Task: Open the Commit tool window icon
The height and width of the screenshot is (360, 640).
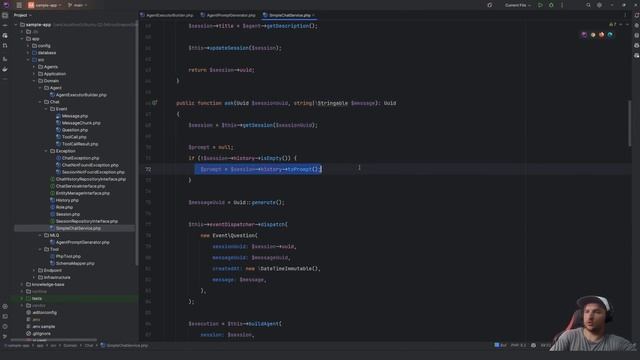Action: tap(5, 25)
